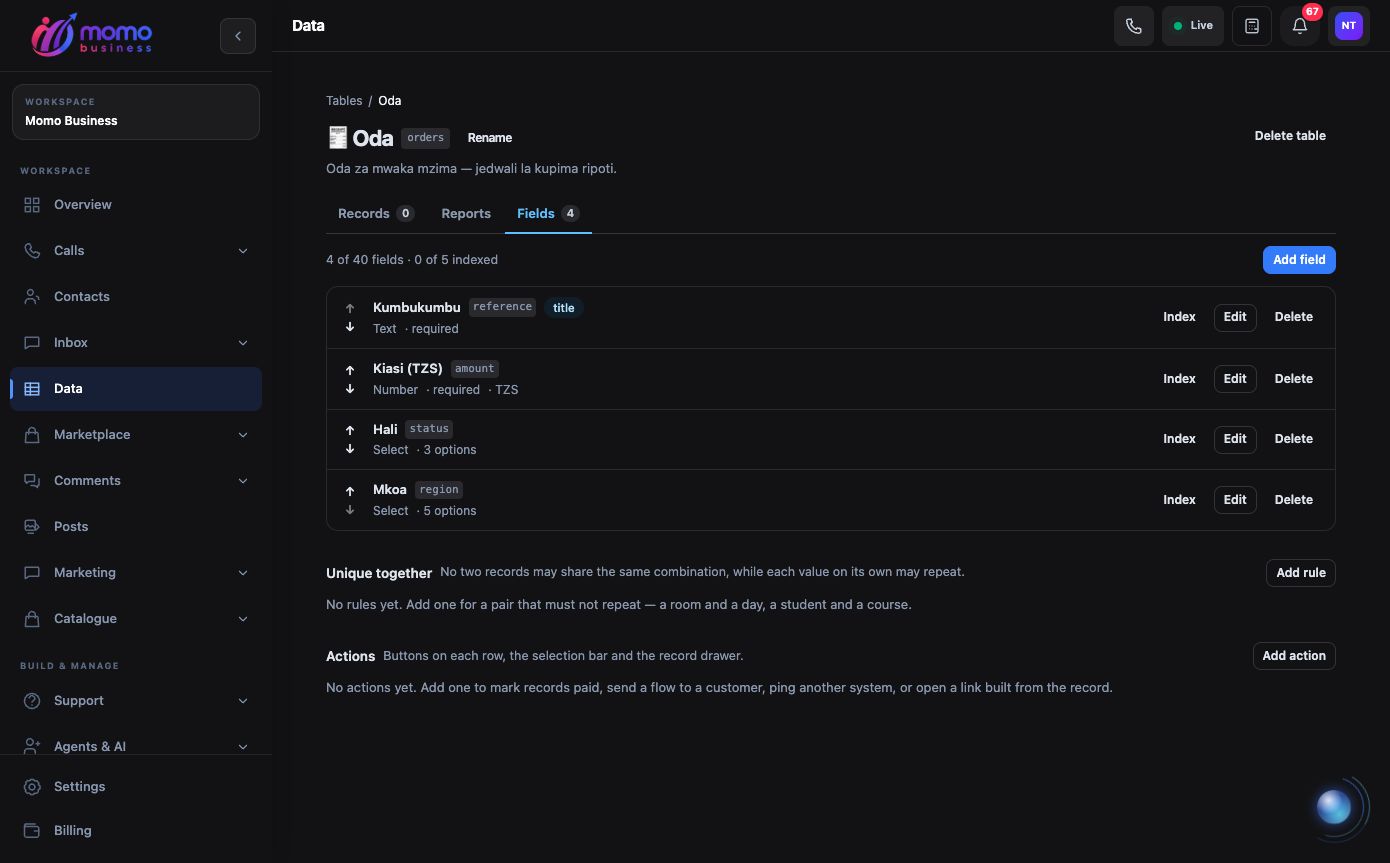
Task: Click the calculator icon in top bar
Action: (x=1252, y=26)
